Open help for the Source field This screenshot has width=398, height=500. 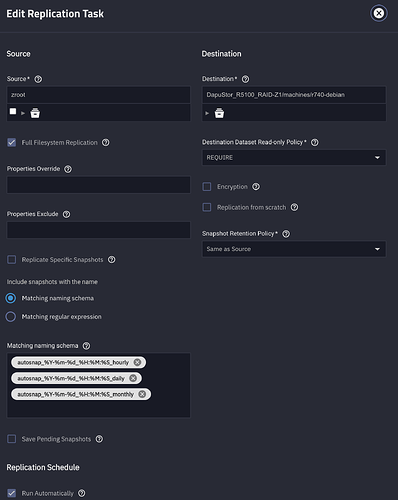(38, 79)
